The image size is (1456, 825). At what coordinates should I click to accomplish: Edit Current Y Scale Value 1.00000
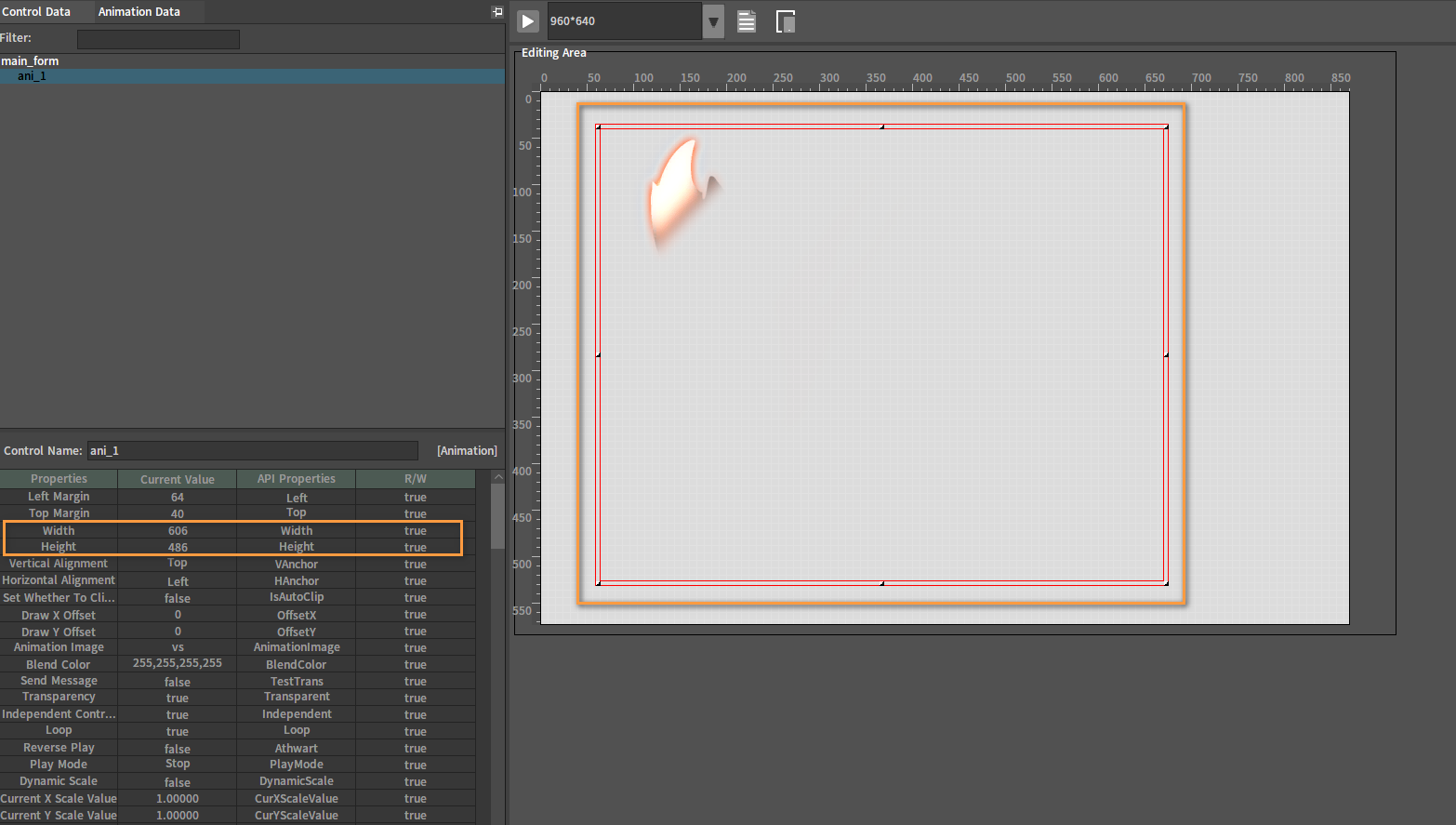coord(178,815)
